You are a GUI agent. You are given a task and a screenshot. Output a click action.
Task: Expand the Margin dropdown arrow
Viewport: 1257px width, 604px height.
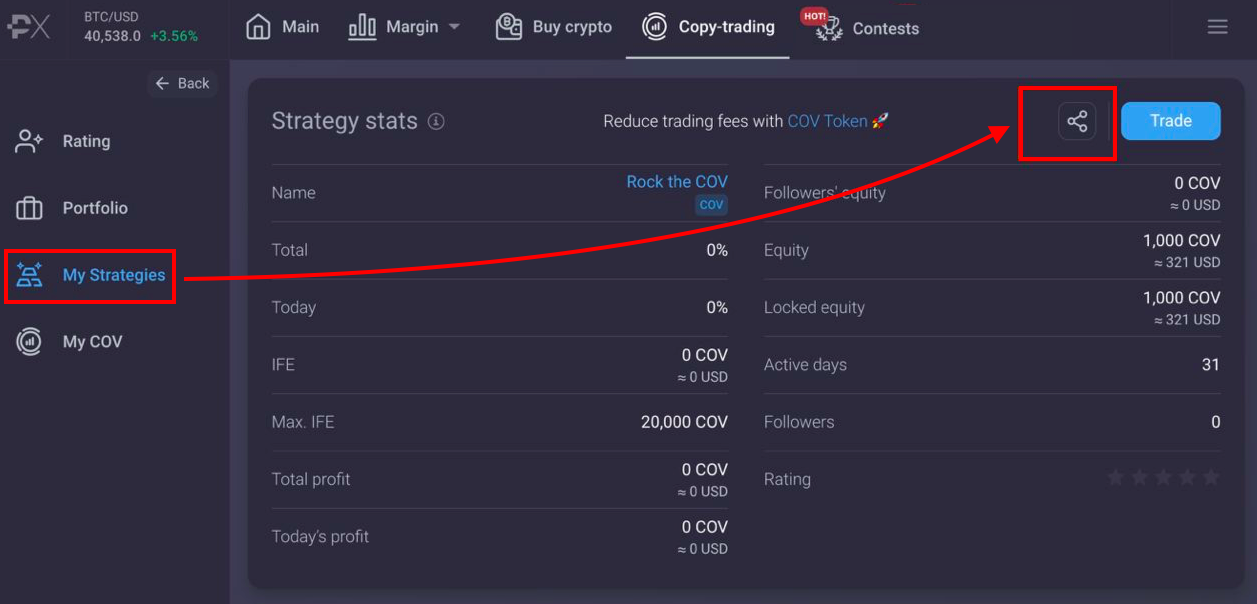(454, 27)
